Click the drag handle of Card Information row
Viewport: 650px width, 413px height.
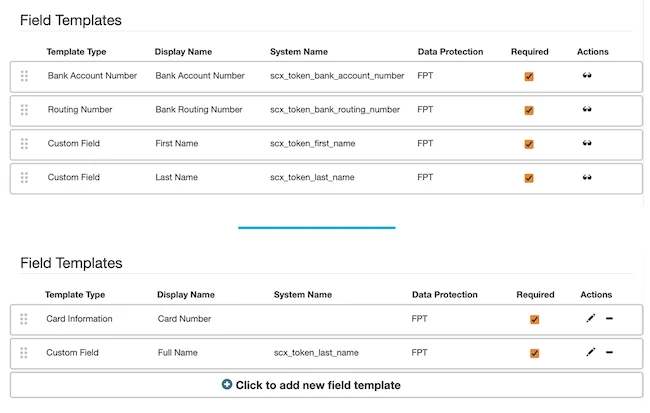tap(24, 319)
